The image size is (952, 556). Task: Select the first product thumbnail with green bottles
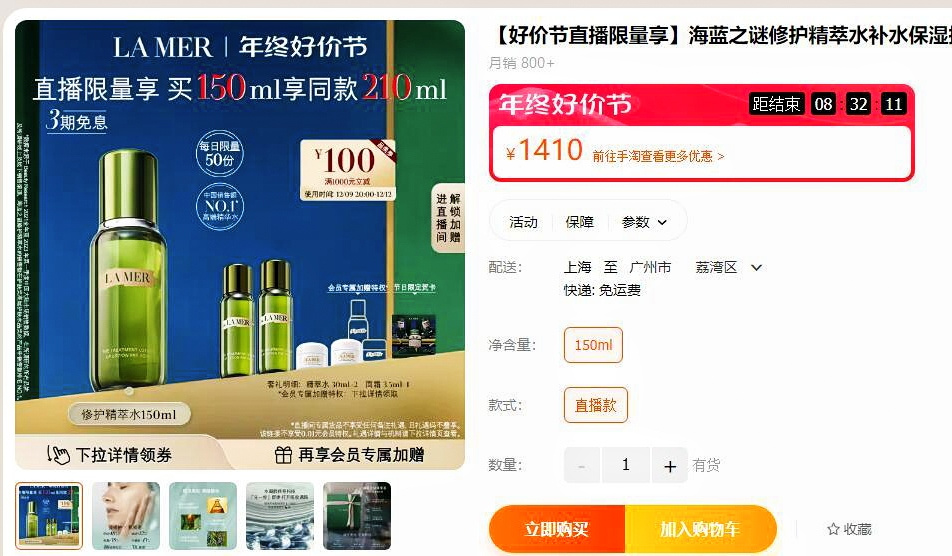tap(49, 516)
